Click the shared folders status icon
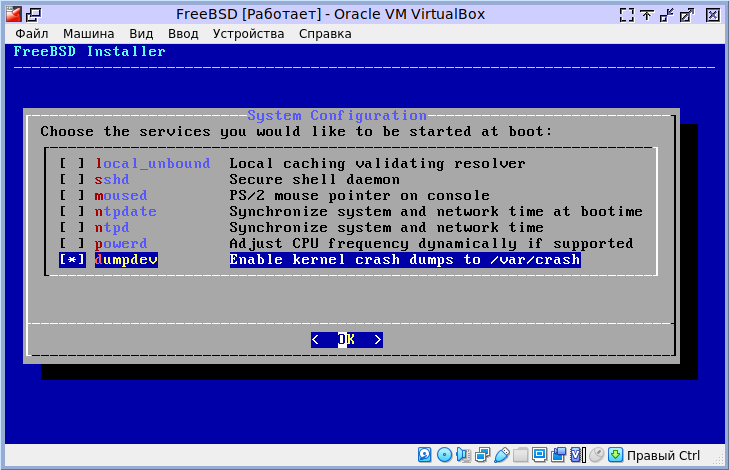The image size is (729, 470). [521, 455]
